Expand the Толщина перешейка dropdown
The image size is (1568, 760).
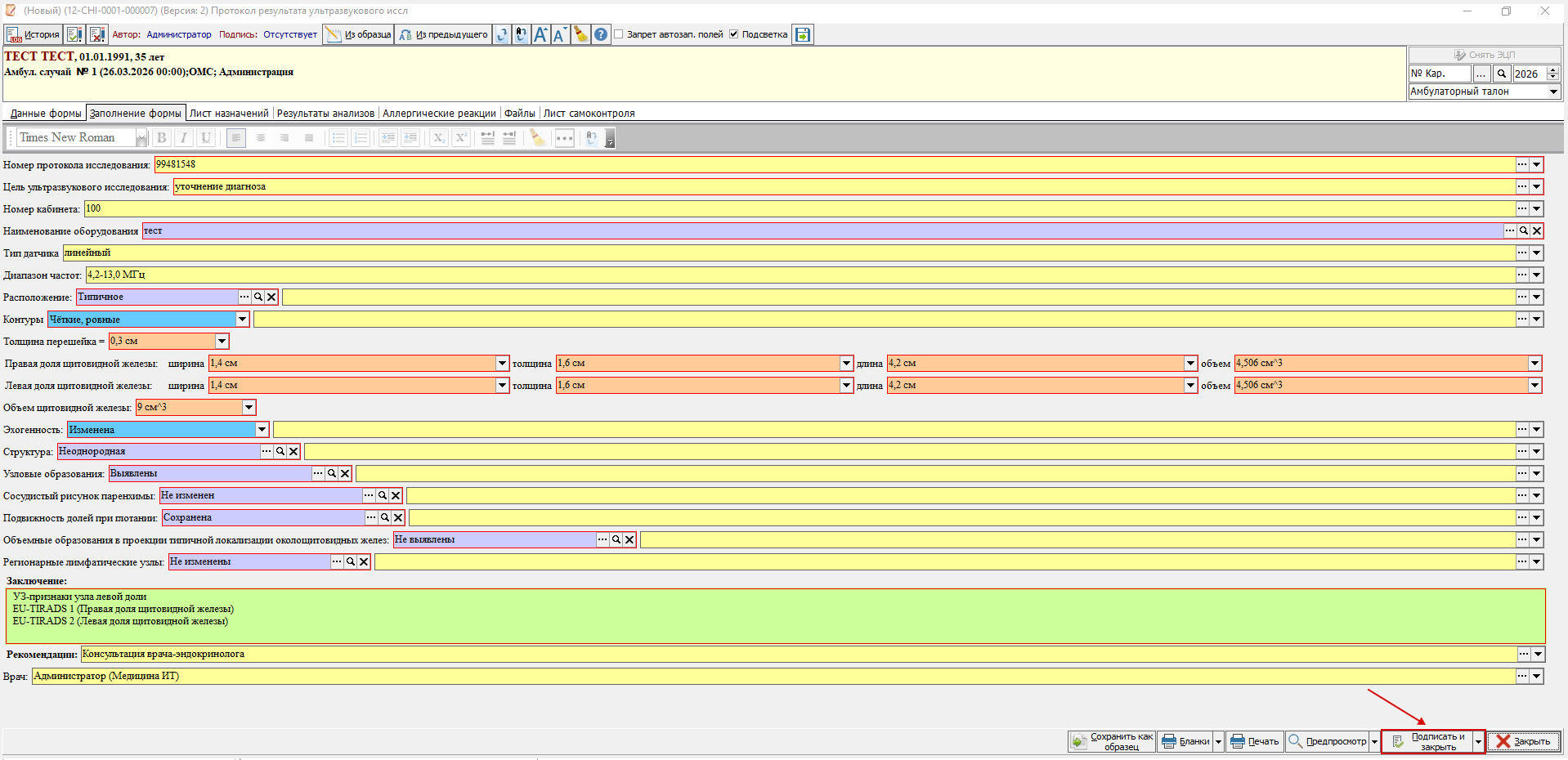[x=222, y=342]
